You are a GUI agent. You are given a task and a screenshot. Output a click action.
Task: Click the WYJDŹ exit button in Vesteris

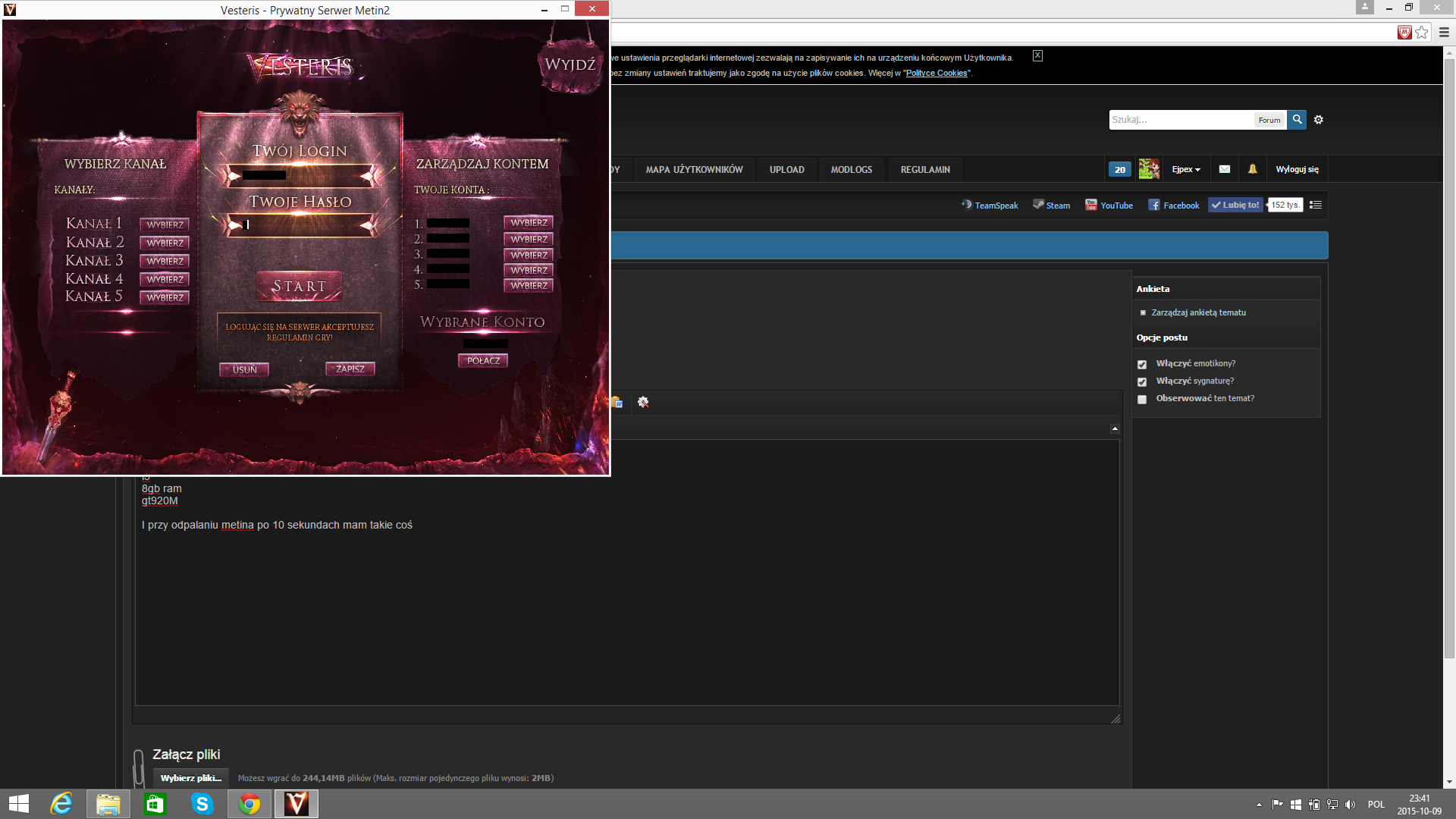570,64
